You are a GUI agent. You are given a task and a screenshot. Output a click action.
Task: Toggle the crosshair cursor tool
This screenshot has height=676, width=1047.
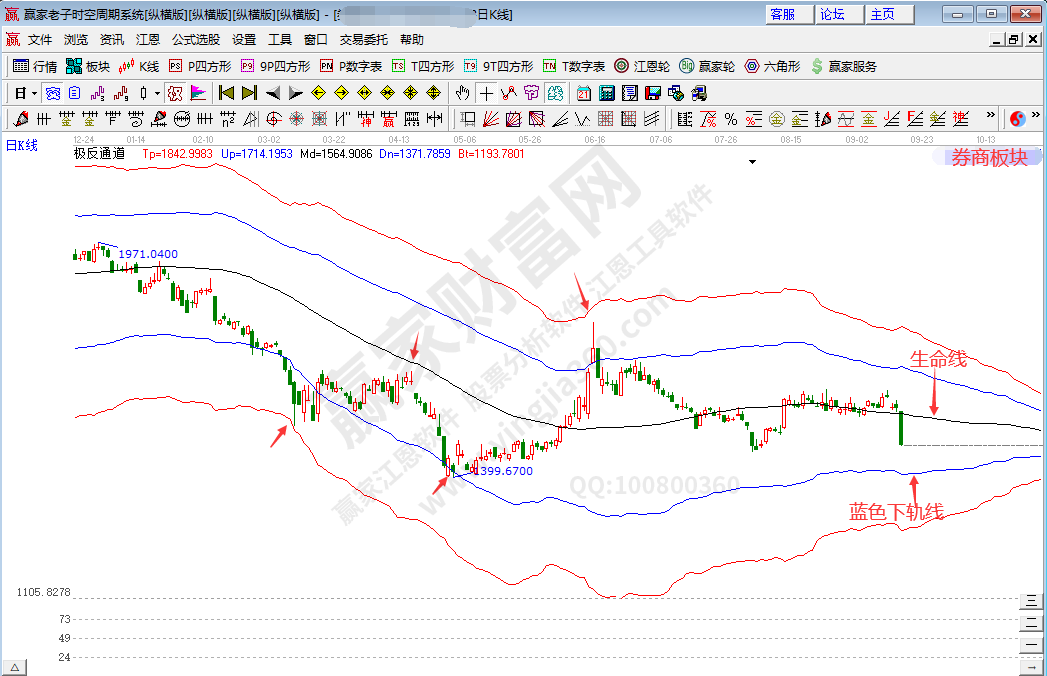[x=486, y=93]
